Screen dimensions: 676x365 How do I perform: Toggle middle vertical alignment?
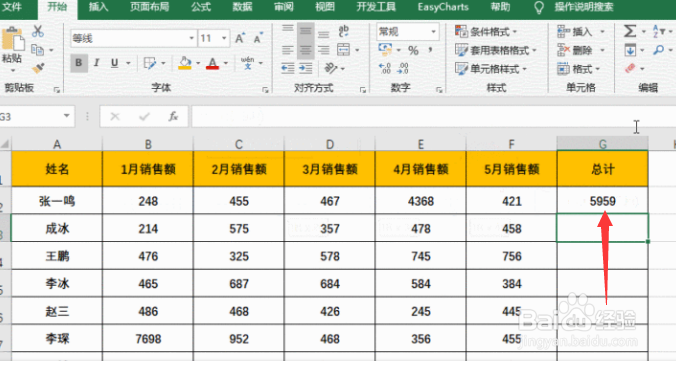(306, 31)
